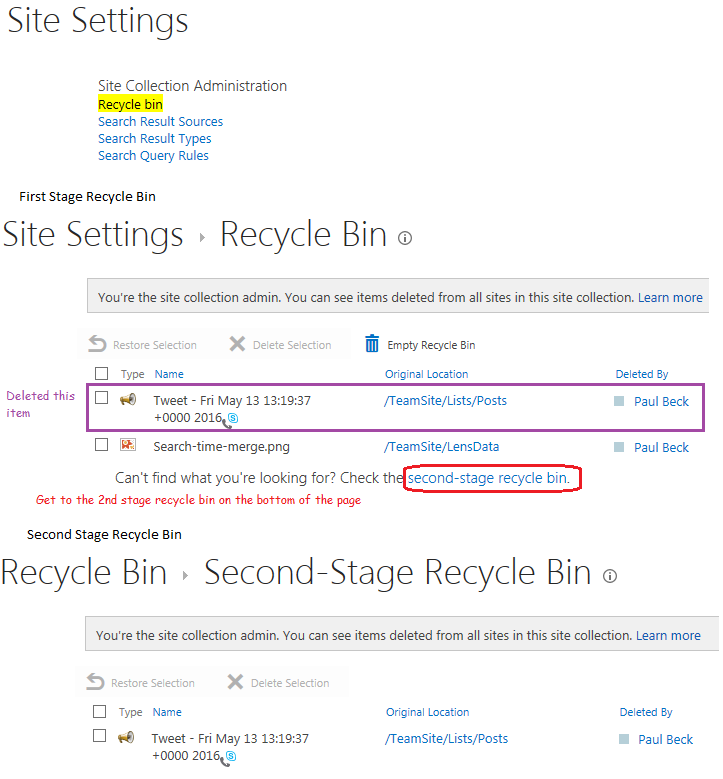Click Skype call icon after second-stage Tweet date
The image size is (723, 779).
click(x=228, y=758)
